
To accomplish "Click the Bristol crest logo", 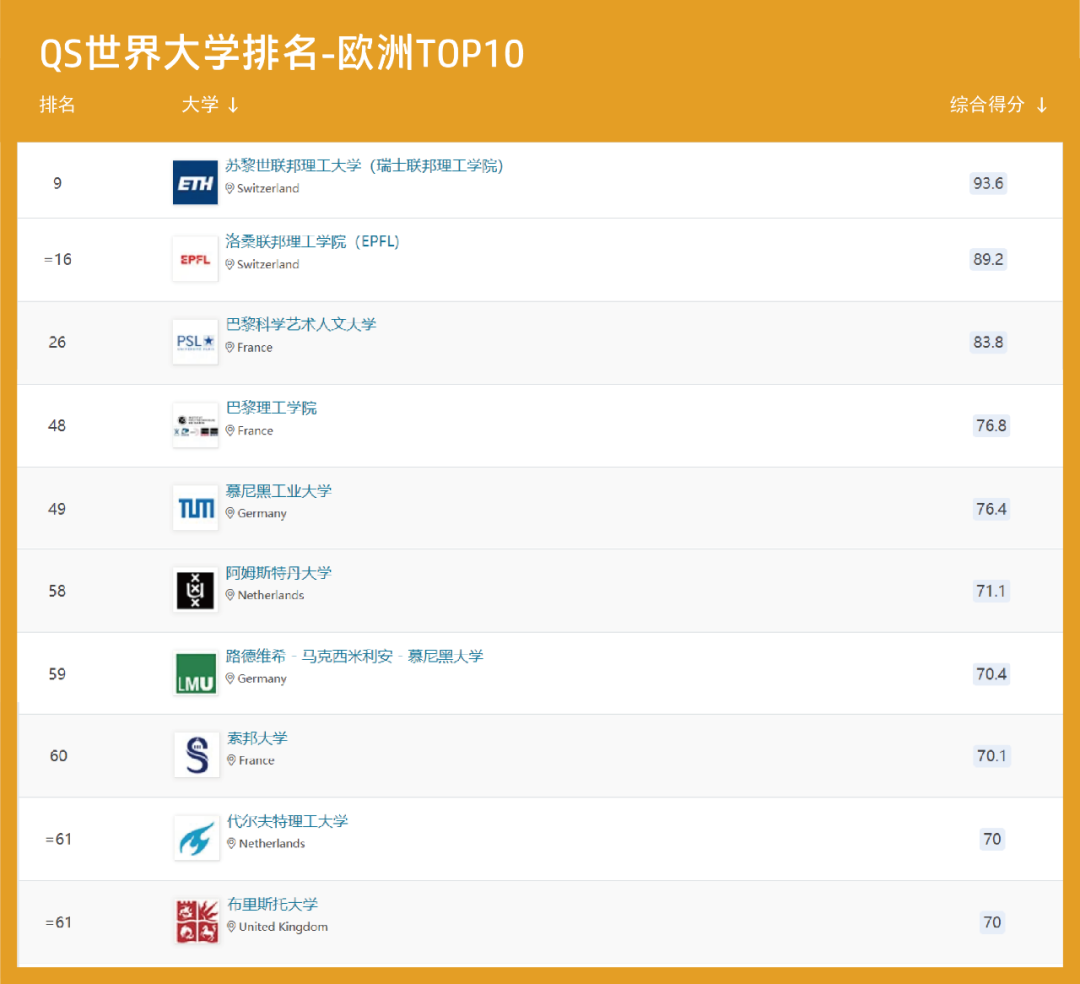I will (x=196, y=921).
